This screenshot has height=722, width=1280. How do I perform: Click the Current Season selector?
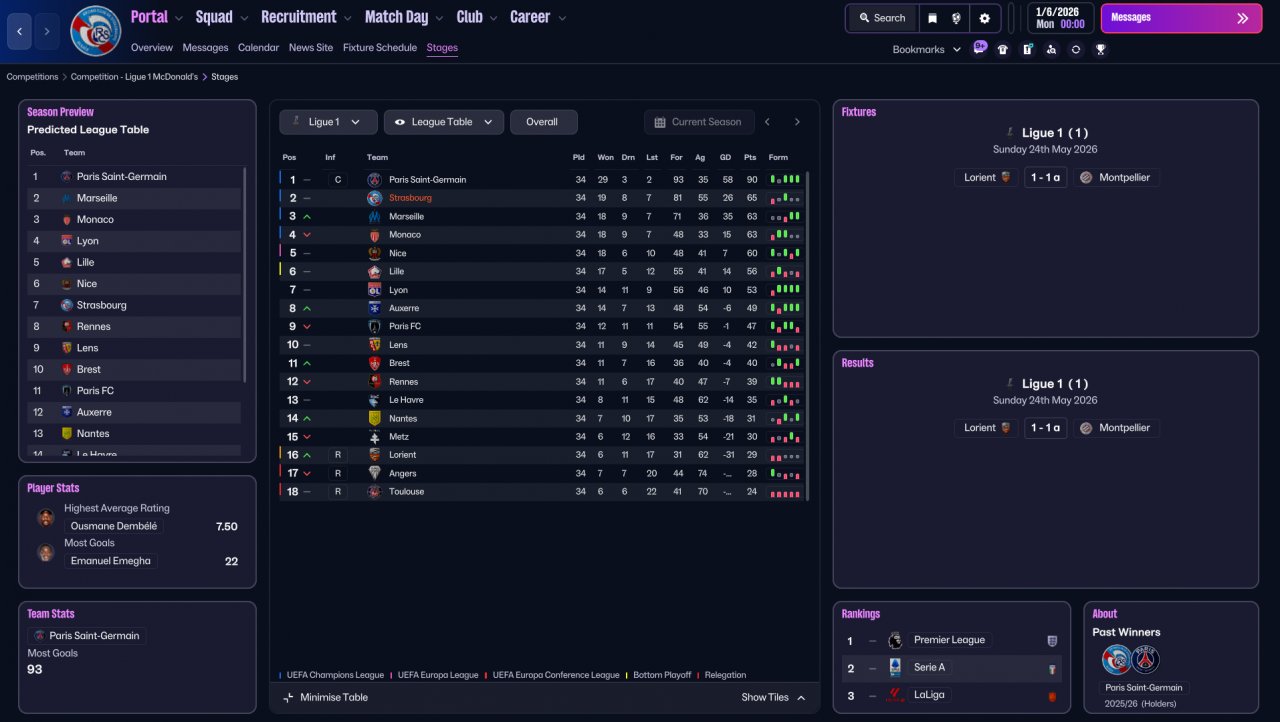tap(698, 122)
